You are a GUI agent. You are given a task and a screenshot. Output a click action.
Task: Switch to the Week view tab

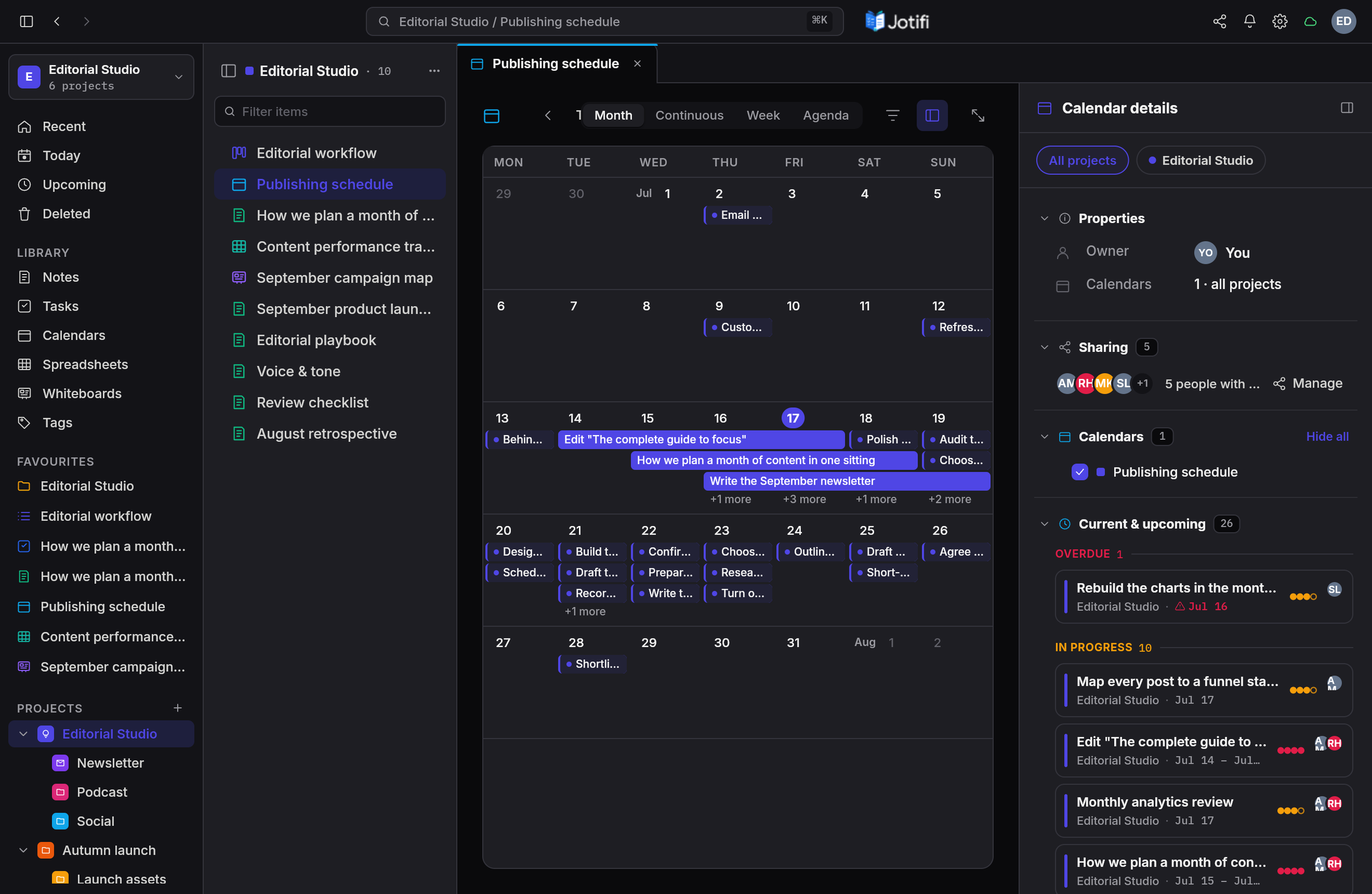[x=763, y=115]
